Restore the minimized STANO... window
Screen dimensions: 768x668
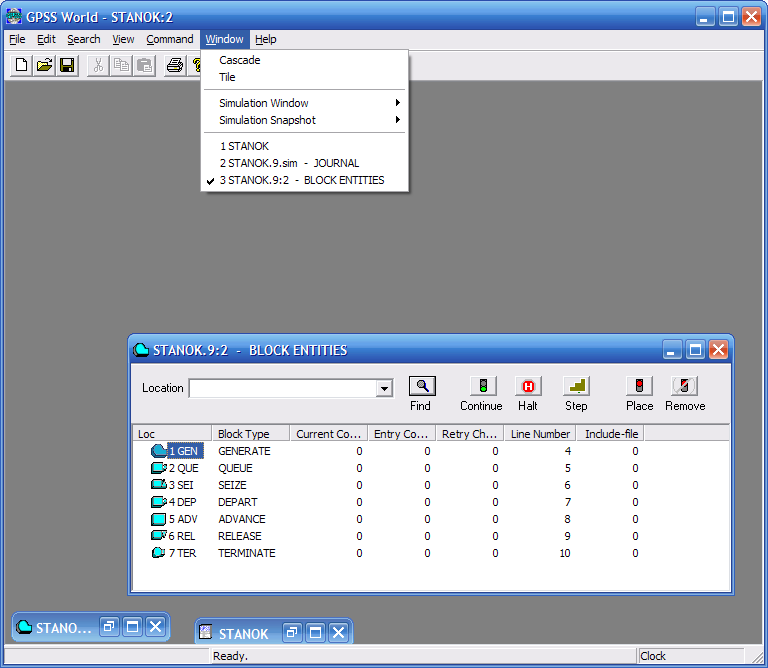[x=109, y=626]
